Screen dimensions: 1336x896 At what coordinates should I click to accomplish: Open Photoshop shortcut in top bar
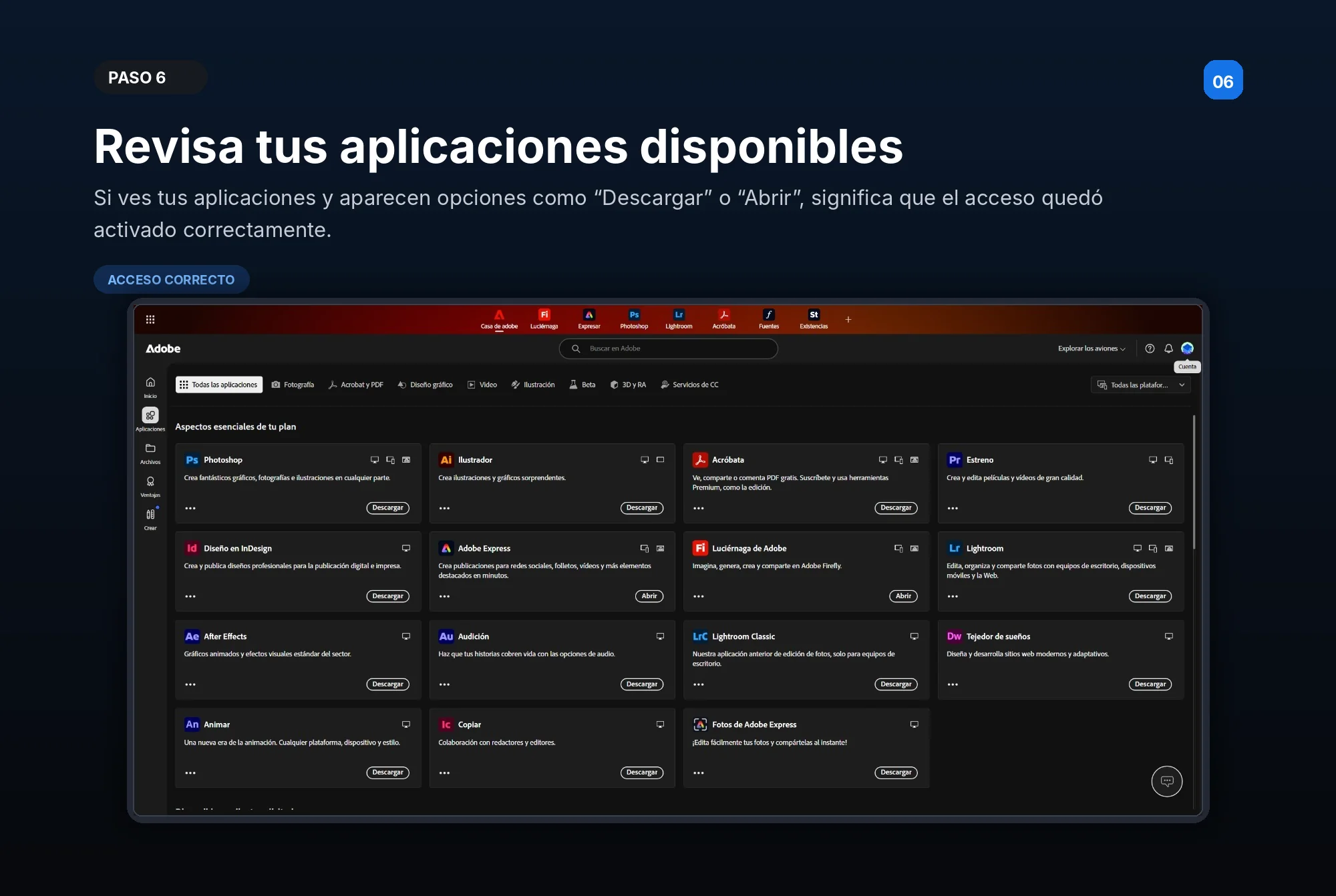coord(634,319)
